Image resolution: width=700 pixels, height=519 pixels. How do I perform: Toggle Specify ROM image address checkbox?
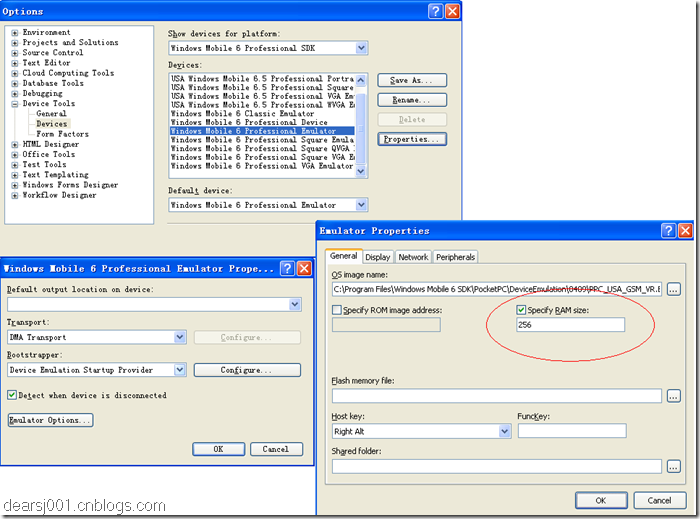pos(337,310)
